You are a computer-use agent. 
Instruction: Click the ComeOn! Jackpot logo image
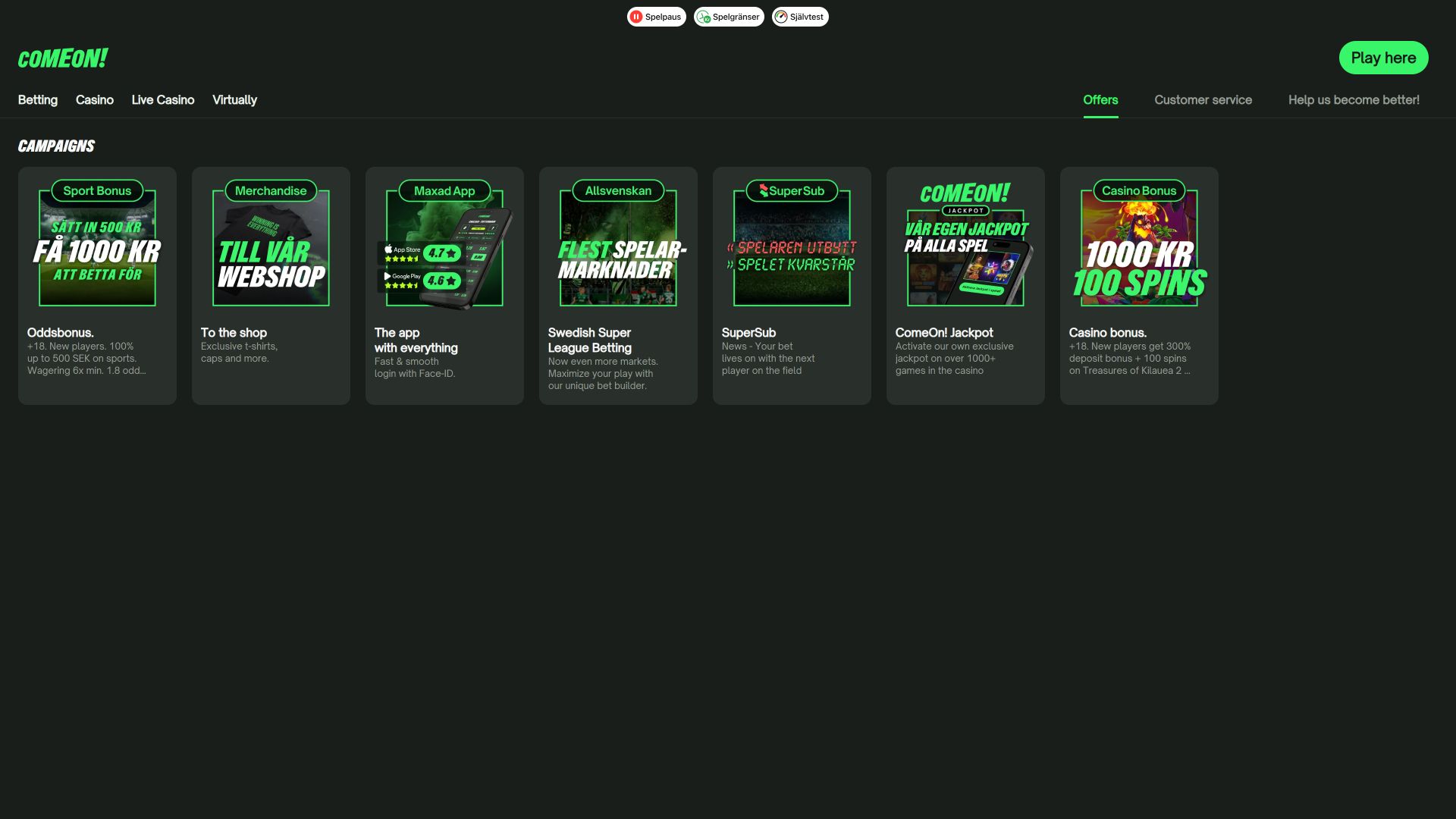pos(965,199)
